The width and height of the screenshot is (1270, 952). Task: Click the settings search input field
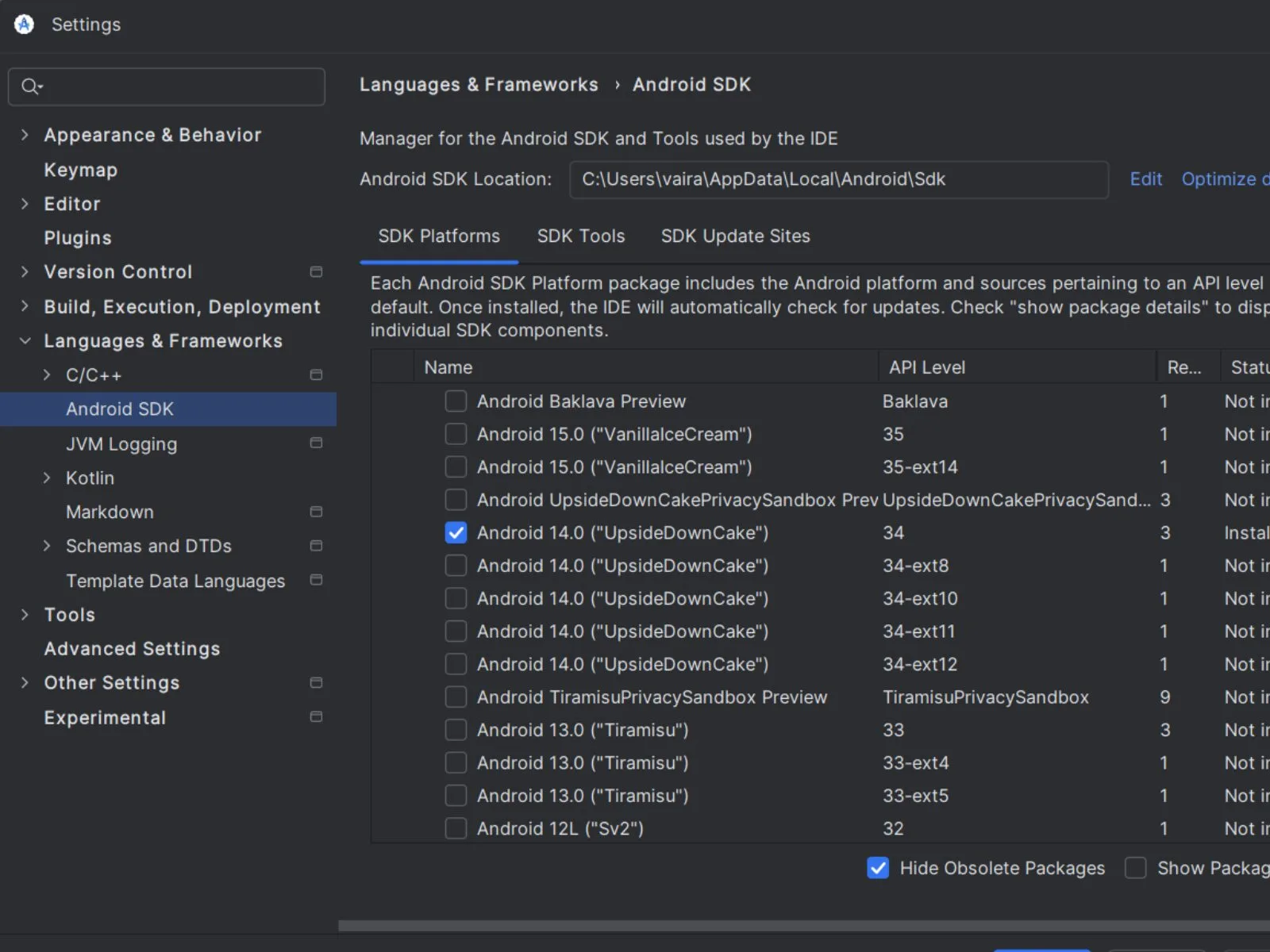[x=167, y=86]
